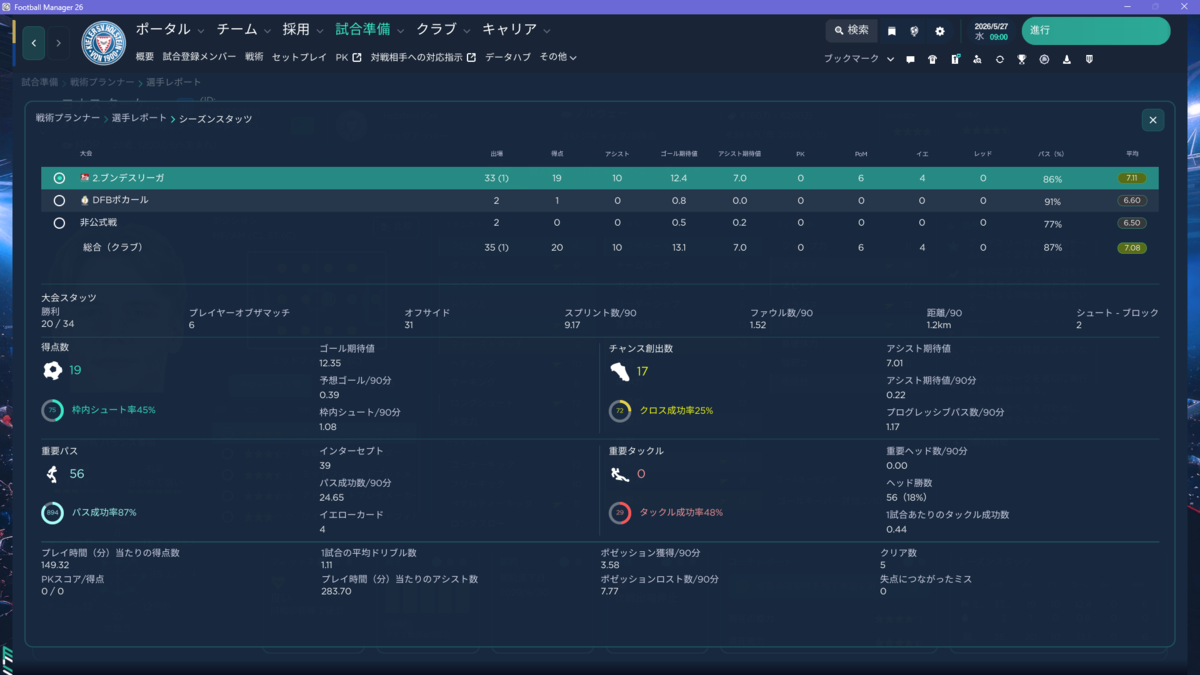The width and height of the screenshot is (1200, 675).
Task: Click the パス成功率87% progress ring
Action: [x=52, y=513]
